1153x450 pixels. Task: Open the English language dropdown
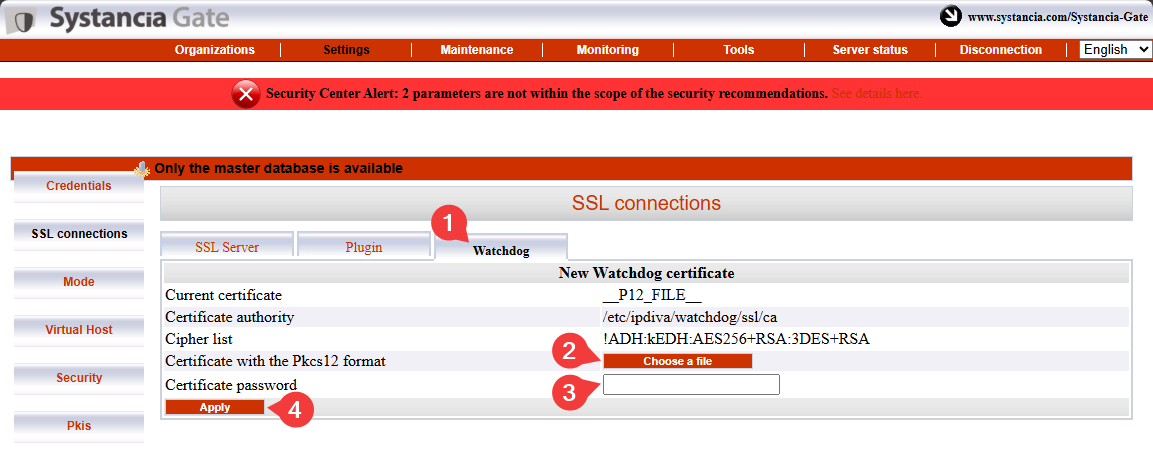click(x=1115, y=49)
